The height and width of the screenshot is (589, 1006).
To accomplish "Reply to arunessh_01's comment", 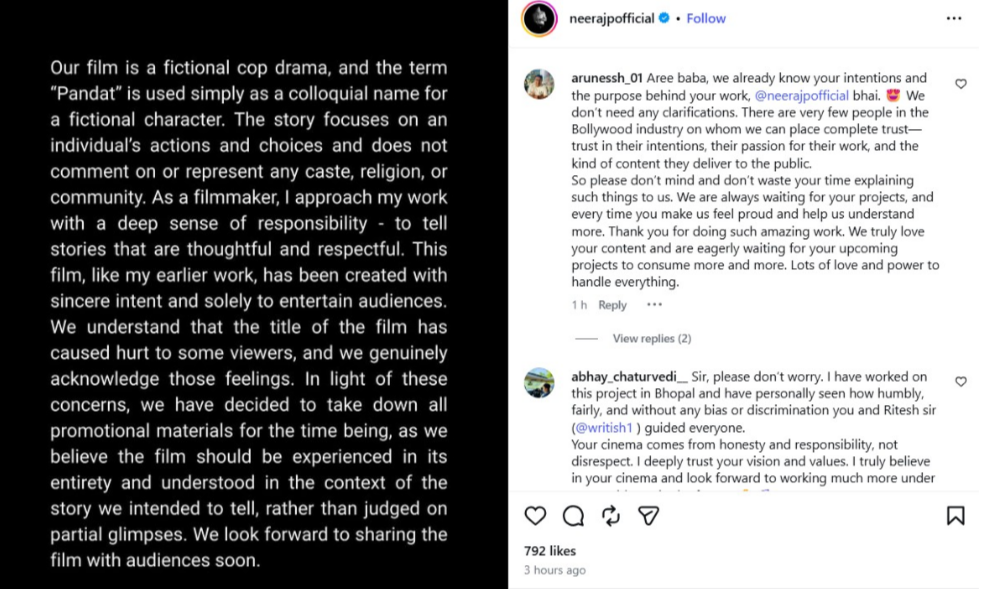I will [612, 305].
